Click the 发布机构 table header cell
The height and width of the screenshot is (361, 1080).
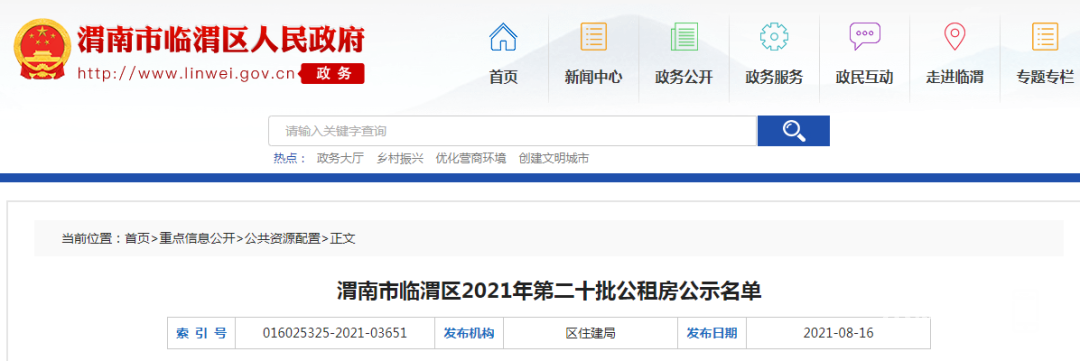(x=468, y=333)
